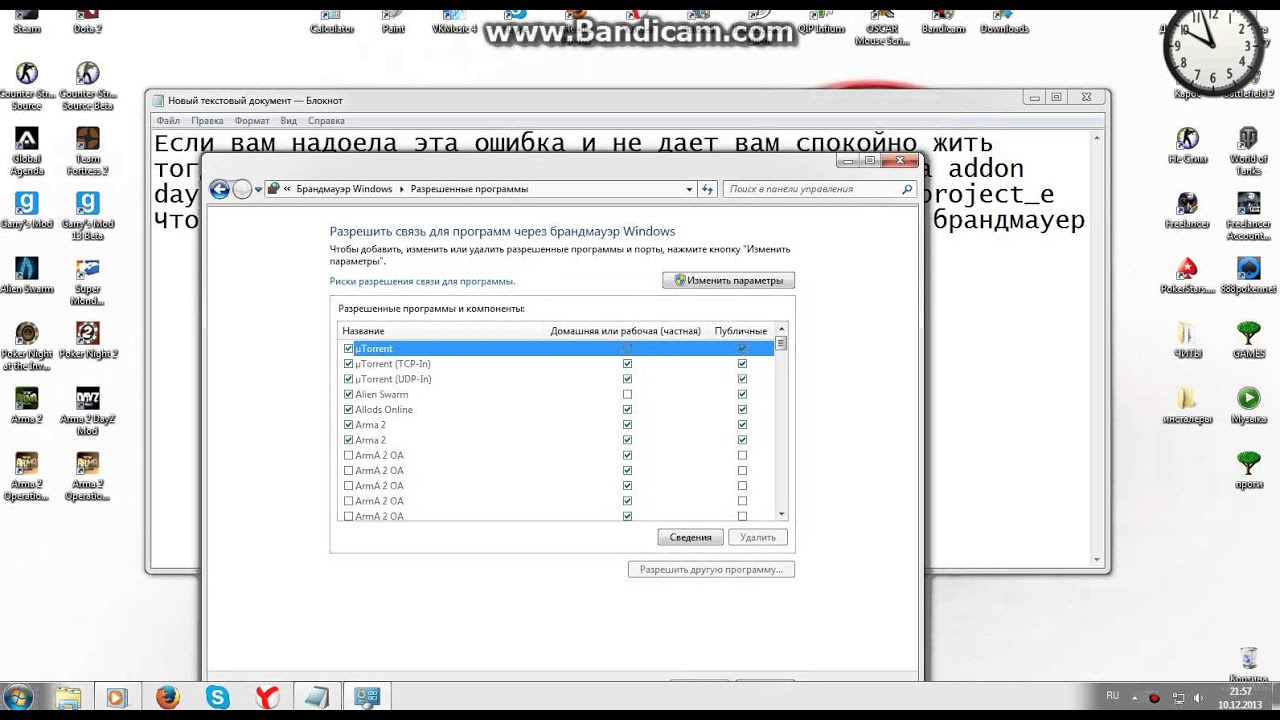Viewport: 1280px width, 720px height.
Task: Open Skype from the taskbar
Action: [217, 697]
